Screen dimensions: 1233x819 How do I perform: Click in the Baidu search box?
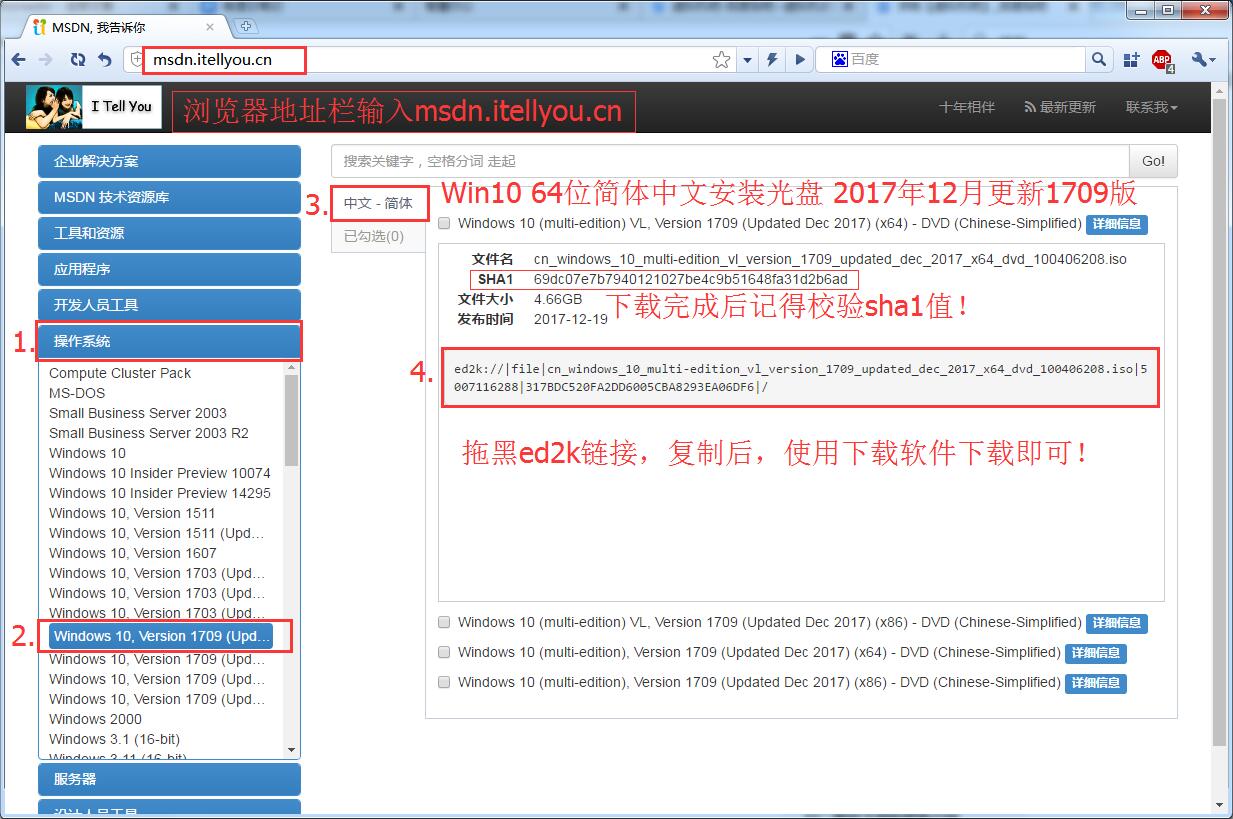click(x=965, y=60)
